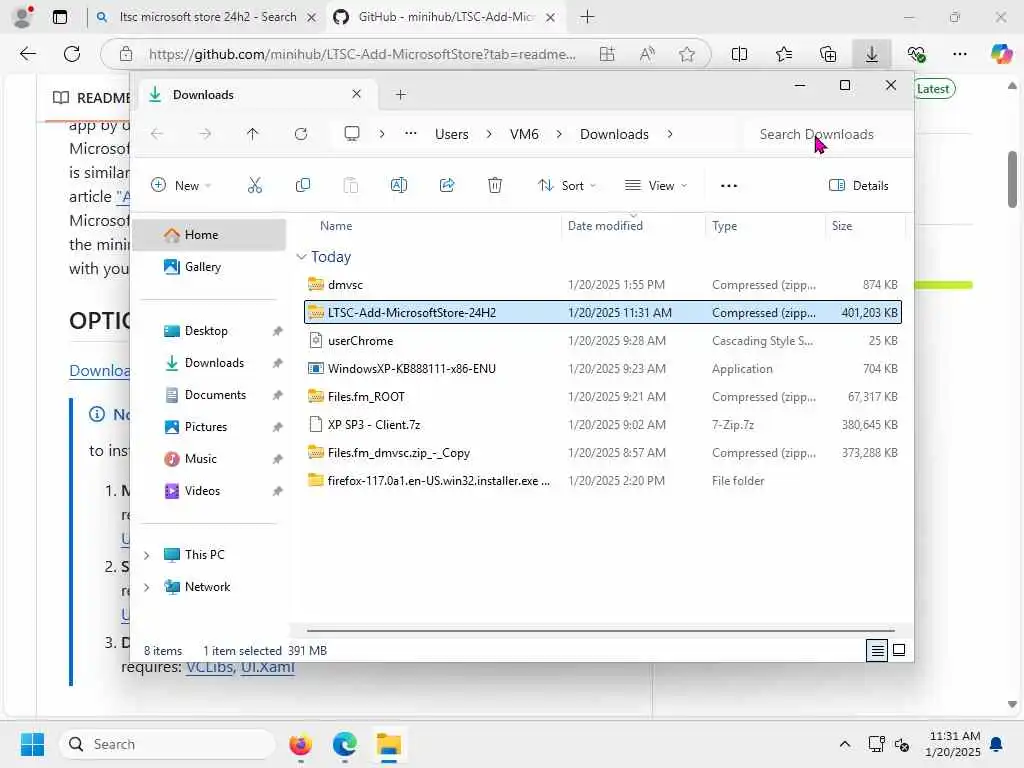Select the dmvsc zip file
1024x768 pixels.
pos(602,285)
